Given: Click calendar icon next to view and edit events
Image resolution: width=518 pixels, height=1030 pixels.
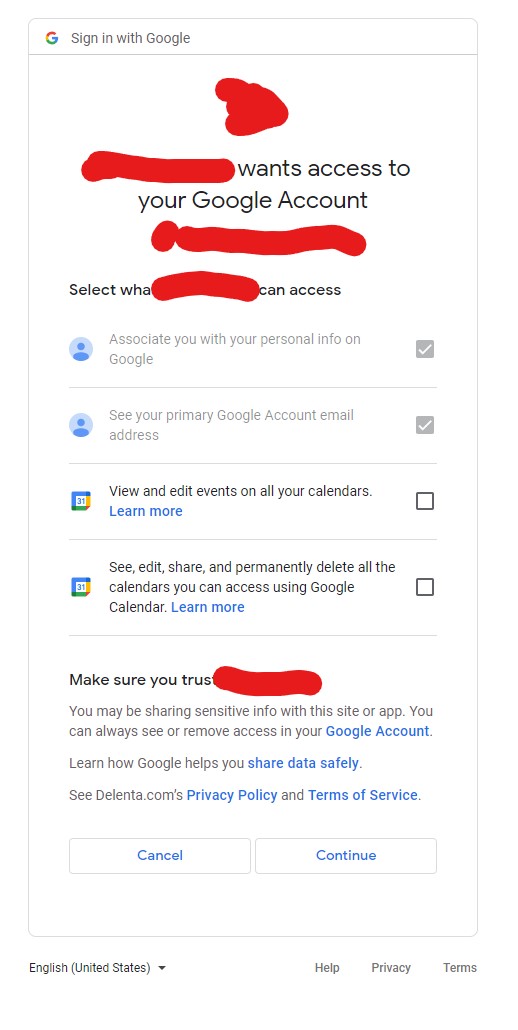Looking at the screenshot, I should coord(81,501).
